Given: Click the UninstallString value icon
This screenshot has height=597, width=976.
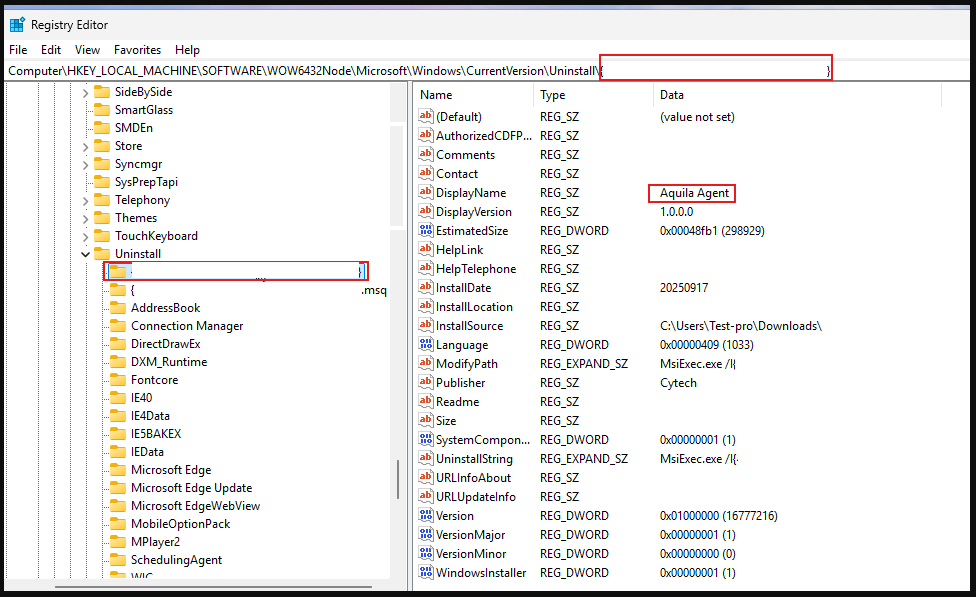Looking at the screenshot, I should click(x=425, y=459).
